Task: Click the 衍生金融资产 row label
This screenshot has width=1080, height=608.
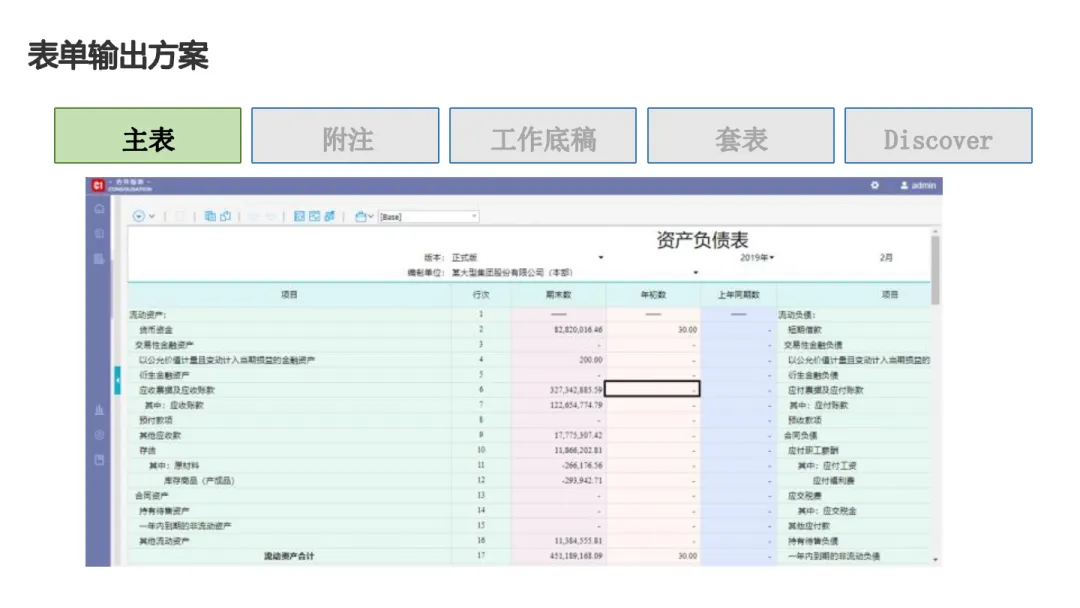Action: (x=164, y=375)
